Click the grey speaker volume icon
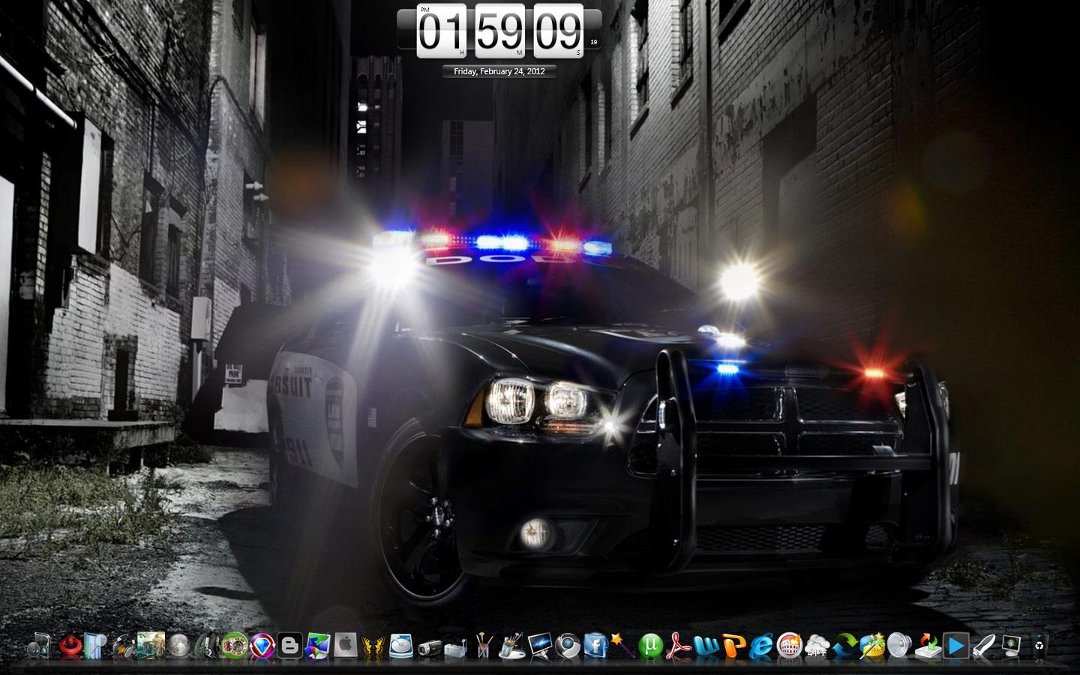 900,645
